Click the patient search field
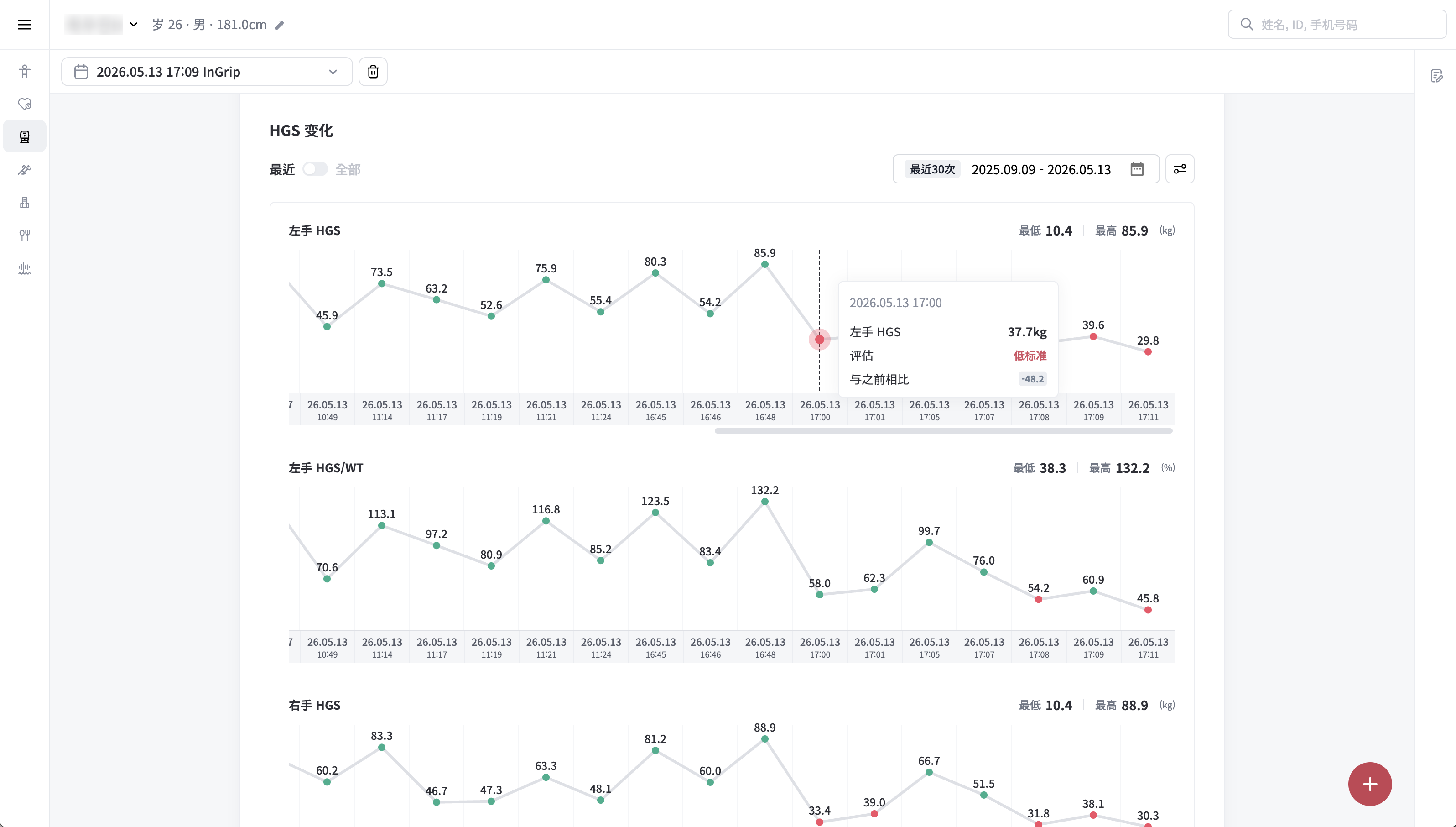The width and height of the screenshot is (1456, 827). [1337, 25]
